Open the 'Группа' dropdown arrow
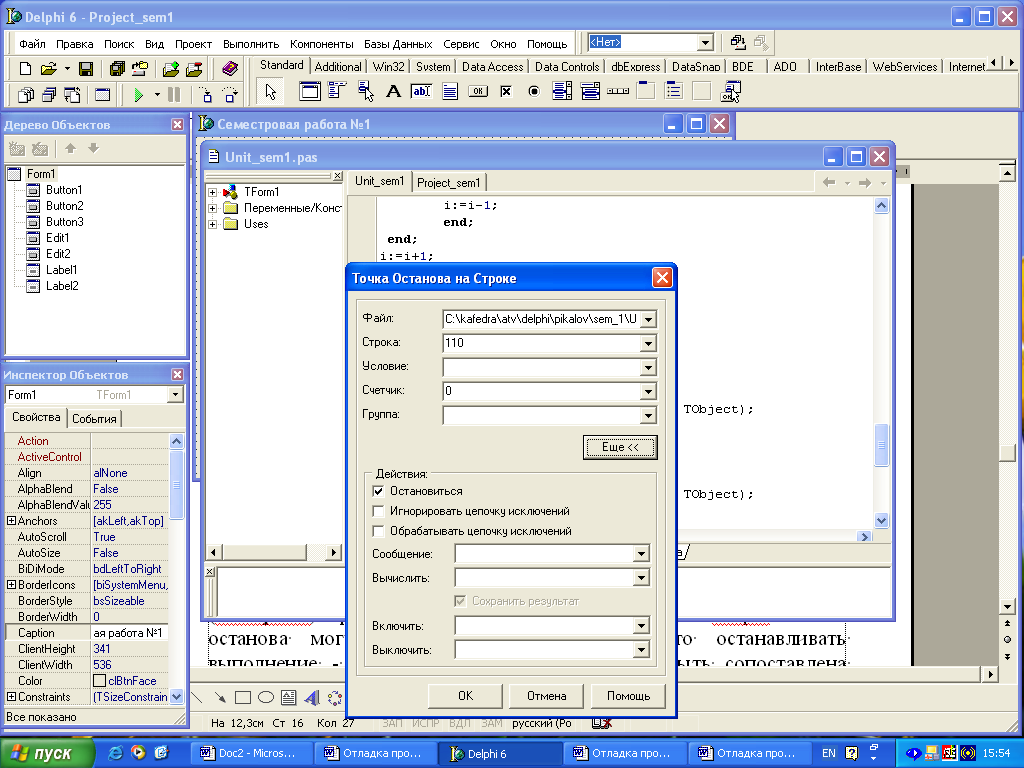This screenshot has height=768, width=1024. [x=648, y=416]
